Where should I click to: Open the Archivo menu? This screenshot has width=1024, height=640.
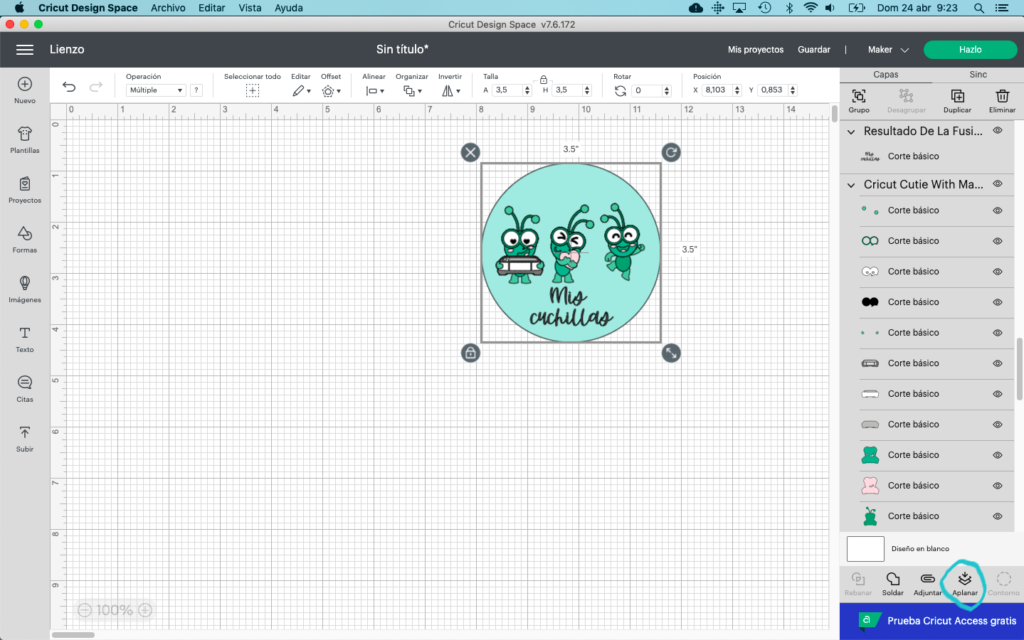click(x=168, y=8)
